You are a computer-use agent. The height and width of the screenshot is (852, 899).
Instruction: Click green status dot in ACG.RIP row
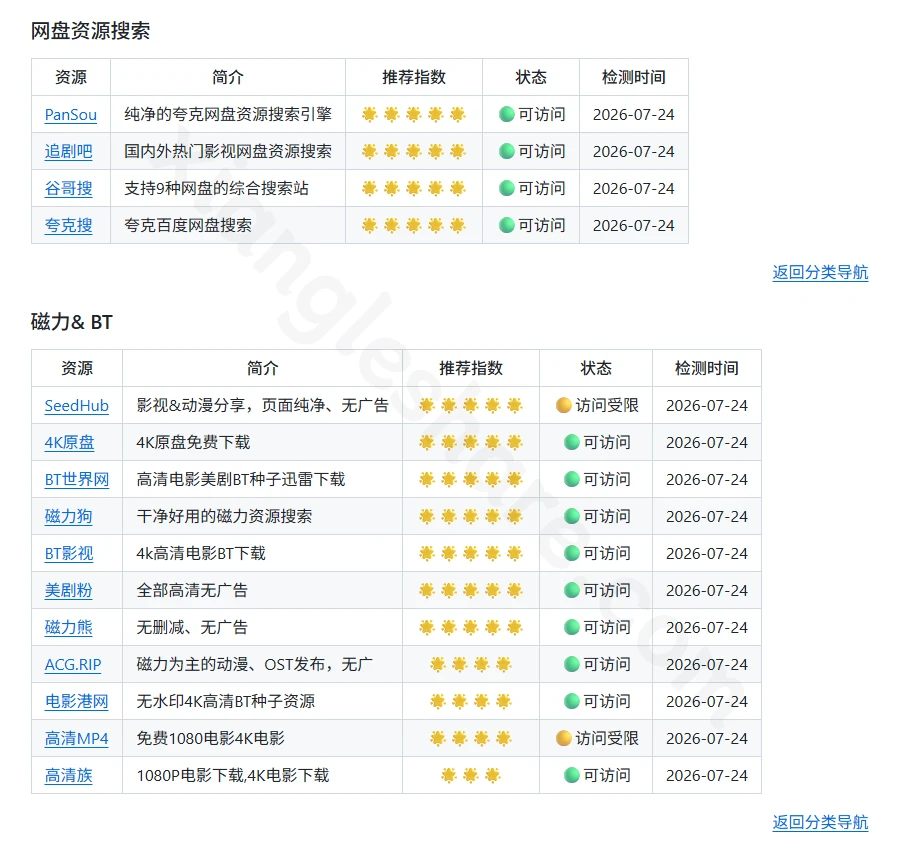572,664
